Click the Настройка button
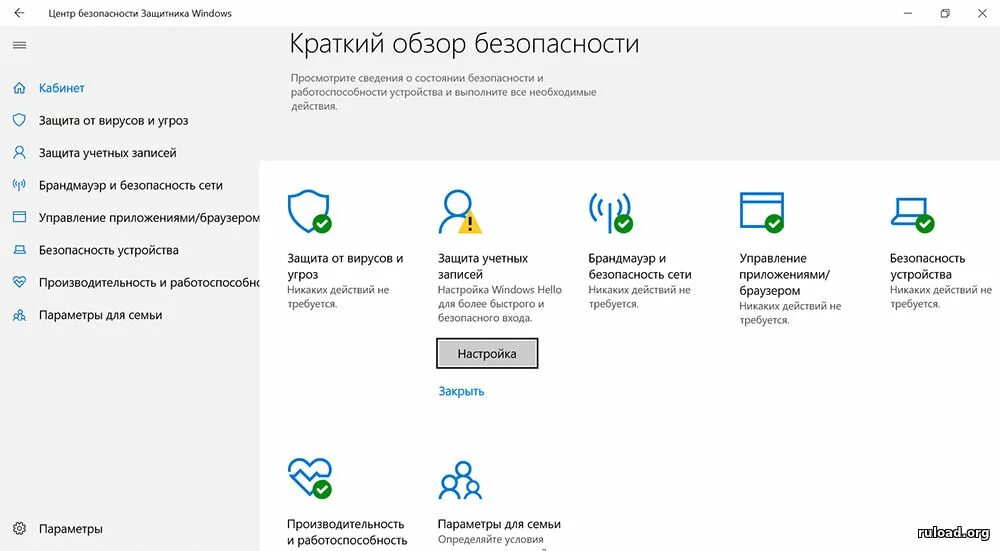The height and width of the screenshot is (551, 1000). [487, 353]
